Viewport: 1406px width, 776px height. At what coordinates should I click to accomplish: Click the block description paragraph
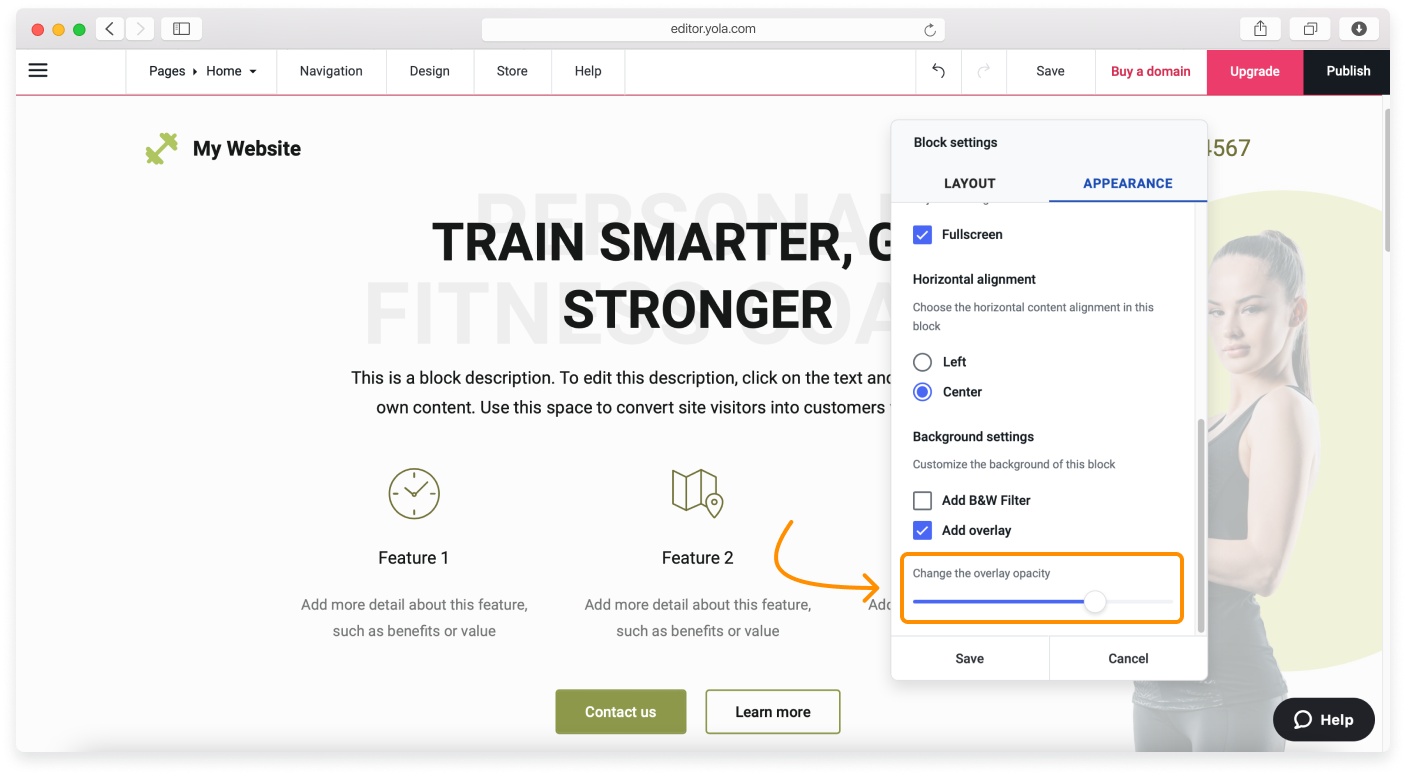point(621,393)
